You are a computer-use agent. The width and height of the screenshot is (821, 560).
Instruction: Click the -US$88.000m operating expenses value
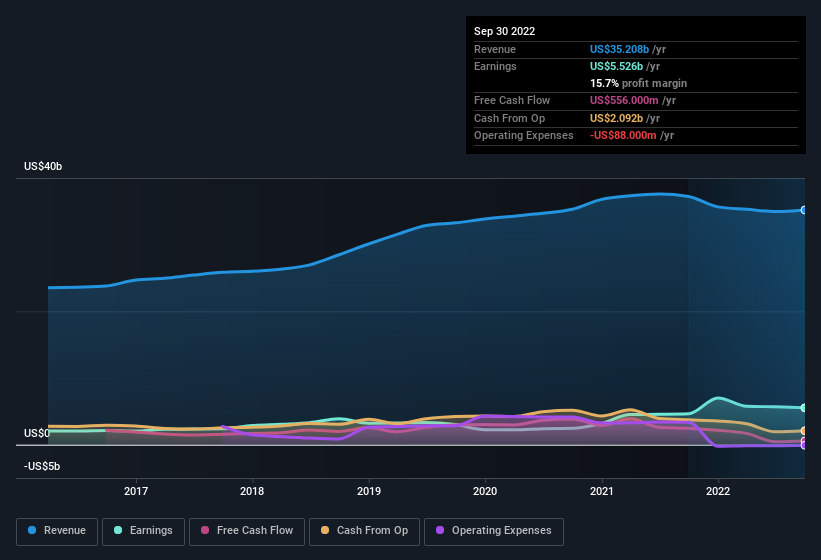coord(623,136)
